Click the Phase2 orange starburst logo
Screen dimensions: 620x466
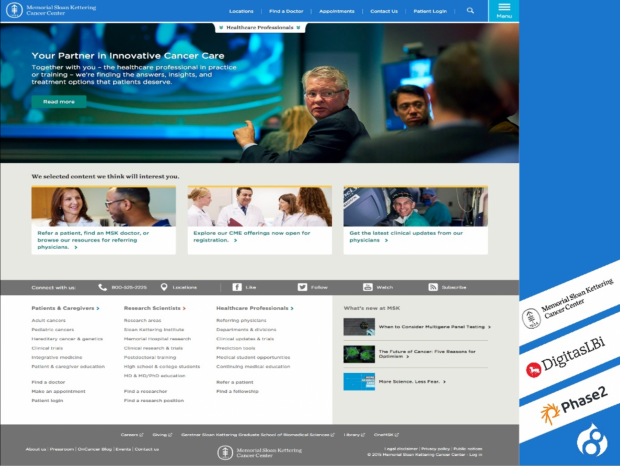click(550, 414)
